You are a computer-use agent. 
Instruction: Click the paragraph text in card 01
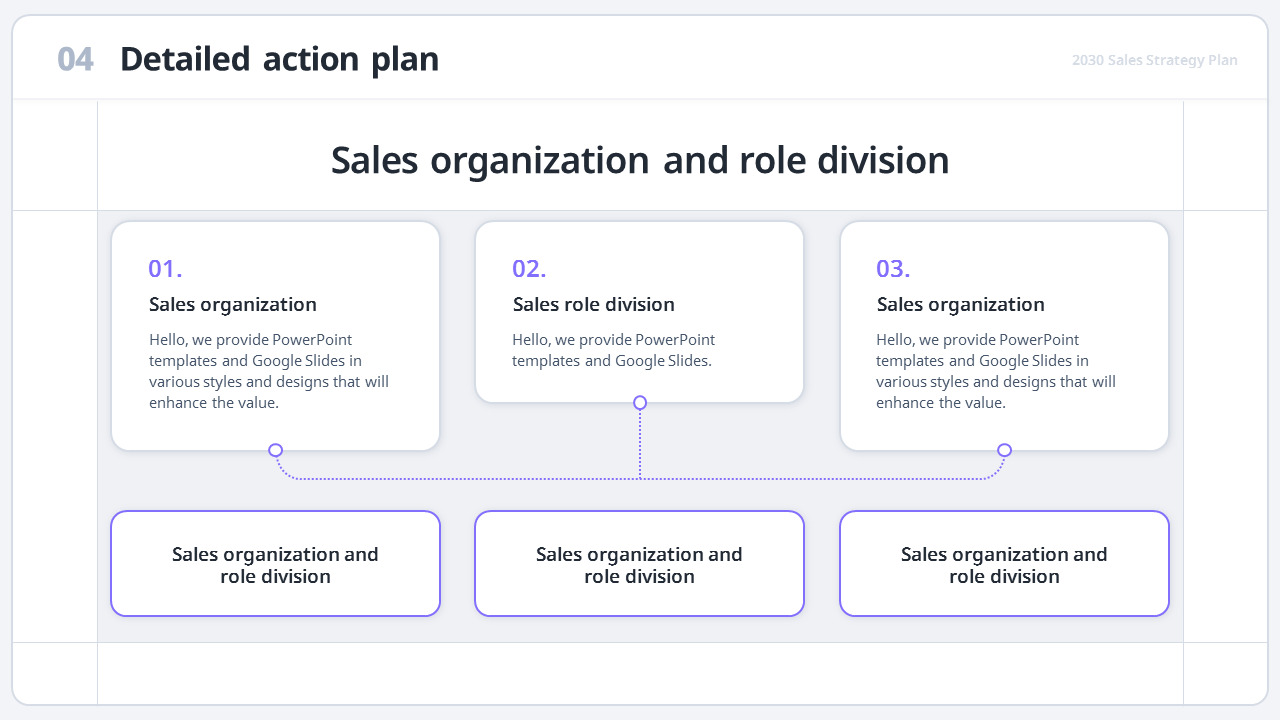point(268,371)
